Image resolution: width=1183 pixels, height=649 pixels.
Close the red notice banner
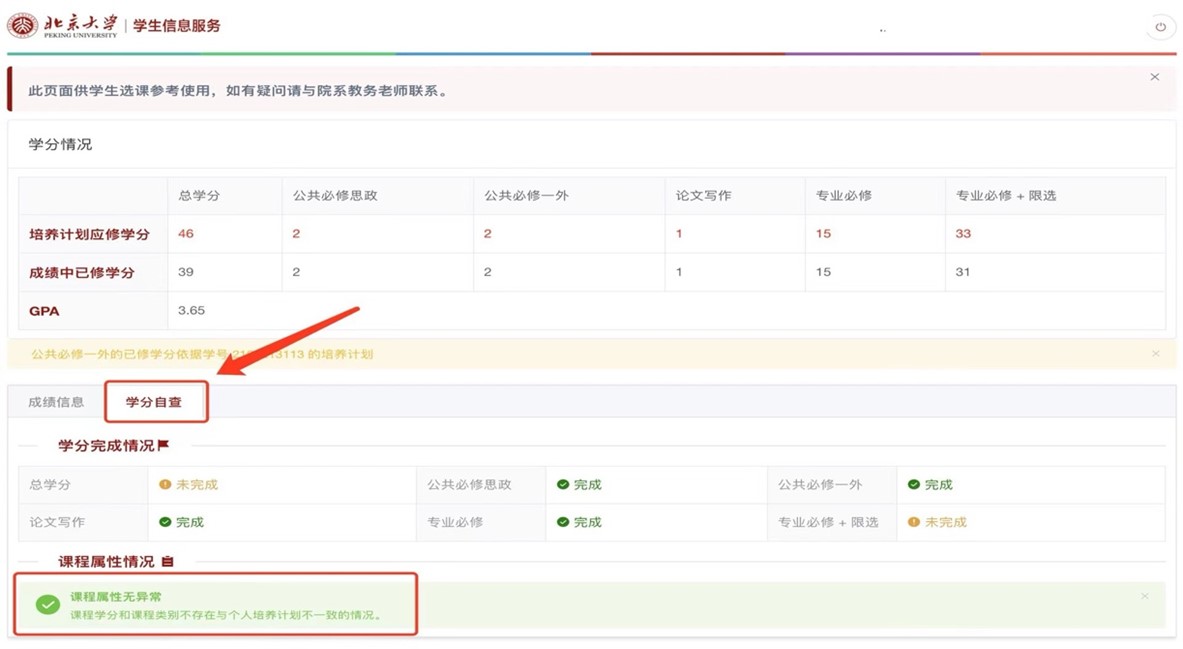(1154, 77)
